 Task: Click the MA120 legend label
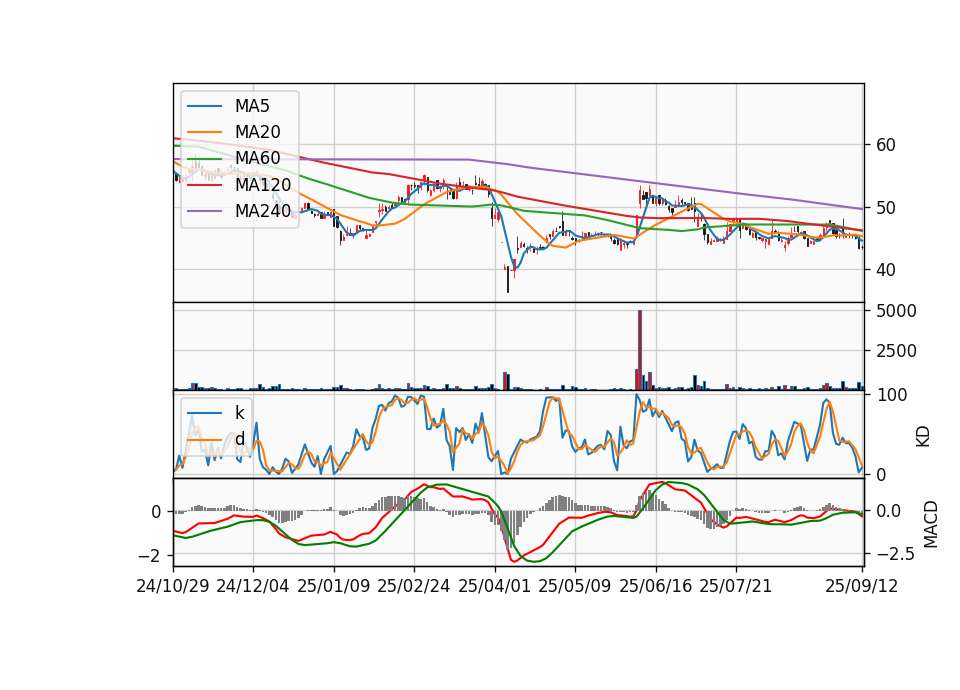[263, 185]
